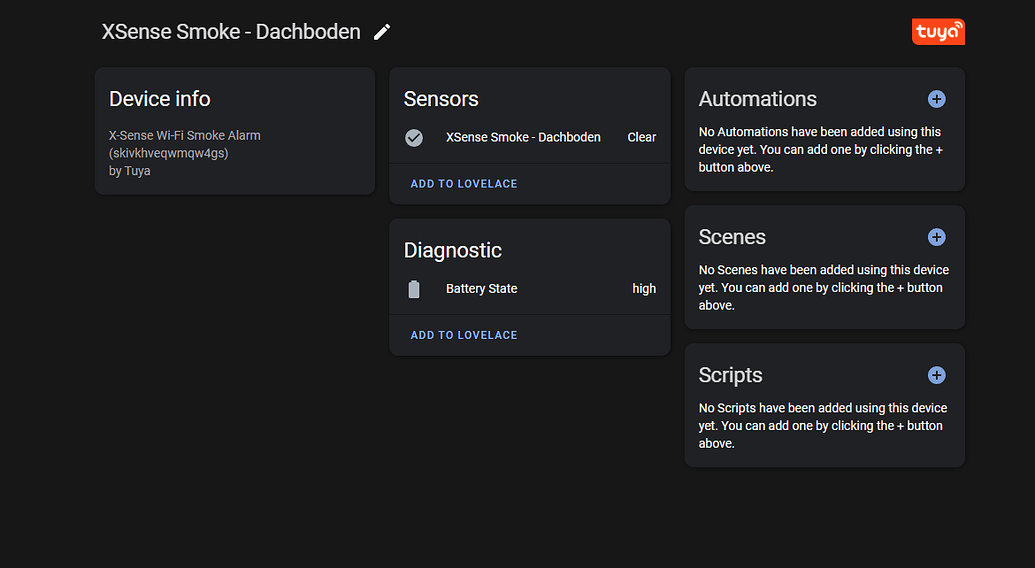Open the Tuya integration logo
The height and width of the screenshot is (568, 1035).
click(x=938, y=32)
